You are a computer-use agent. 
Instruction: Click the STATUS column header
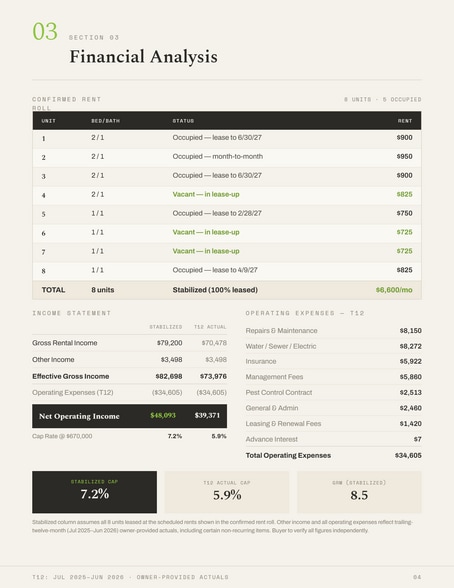tap(183, 121)
